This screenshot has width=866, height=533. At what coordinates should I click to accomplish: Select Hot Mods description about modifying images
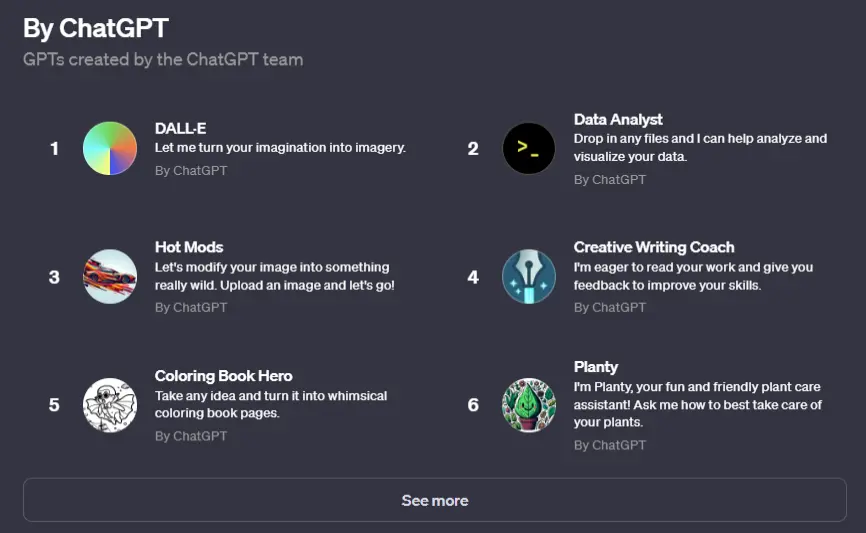click(274, 276)
